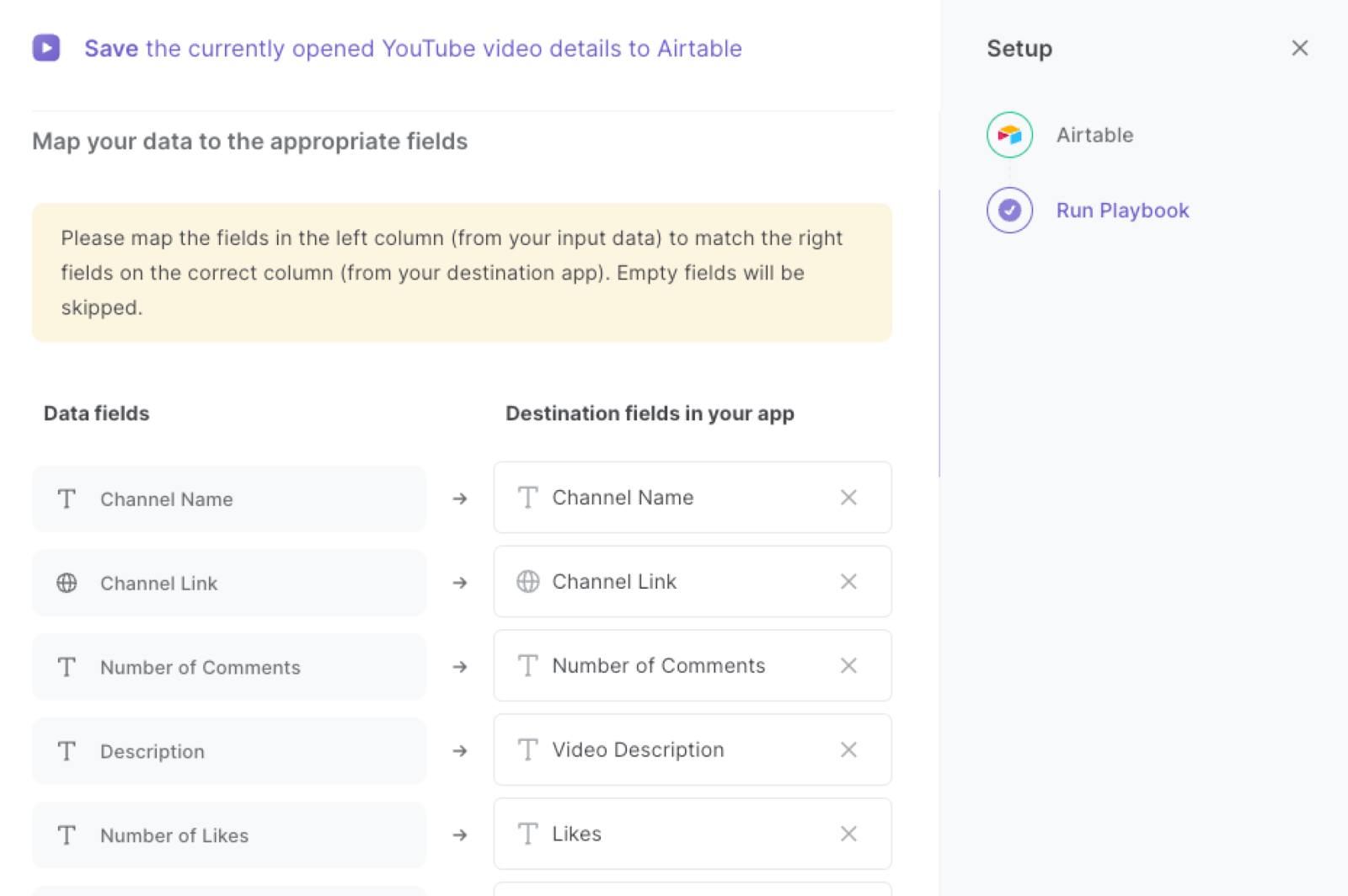
Task: Open the Likes destination field selector
Action: [x=691, y=834]
